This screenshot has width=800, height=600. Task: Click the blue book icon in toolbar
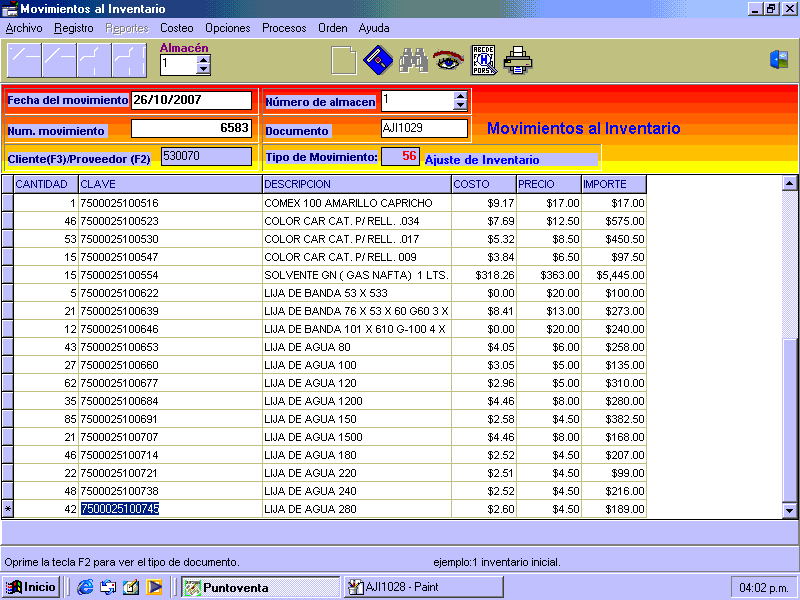click(377, 61)
